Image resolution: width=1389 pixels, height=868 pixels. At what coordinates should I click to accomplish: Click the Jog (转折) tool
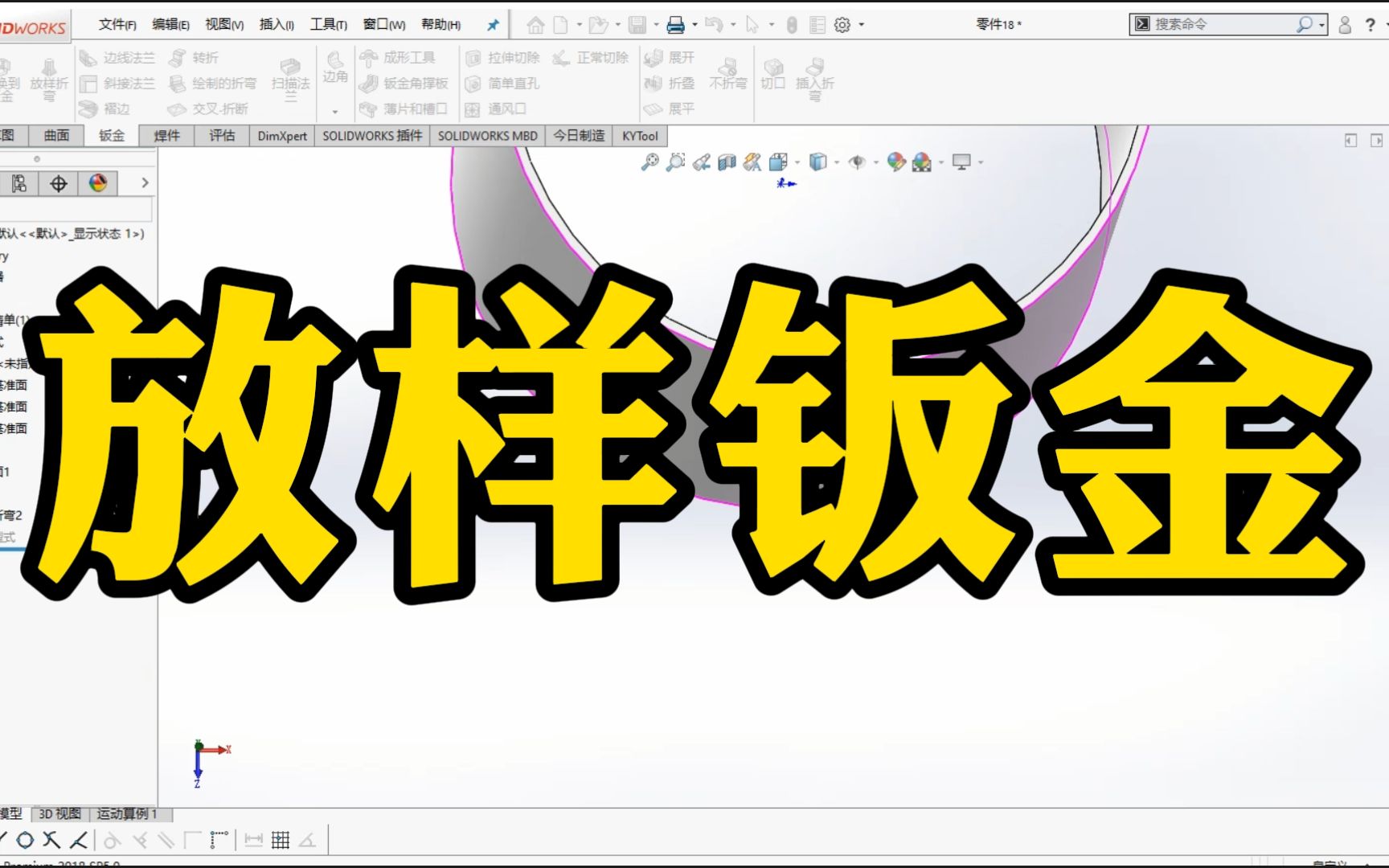(194, 58)
